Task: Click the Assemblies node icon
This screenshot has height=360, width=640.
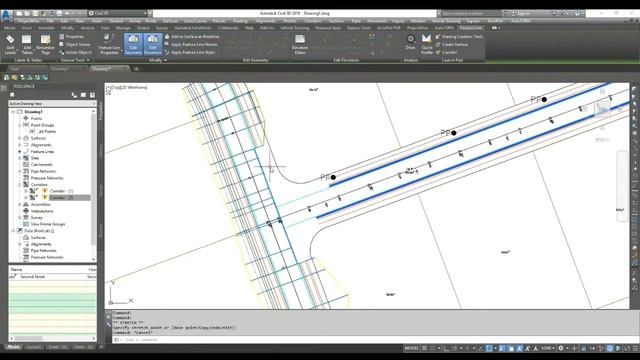Action: [26, 204]
